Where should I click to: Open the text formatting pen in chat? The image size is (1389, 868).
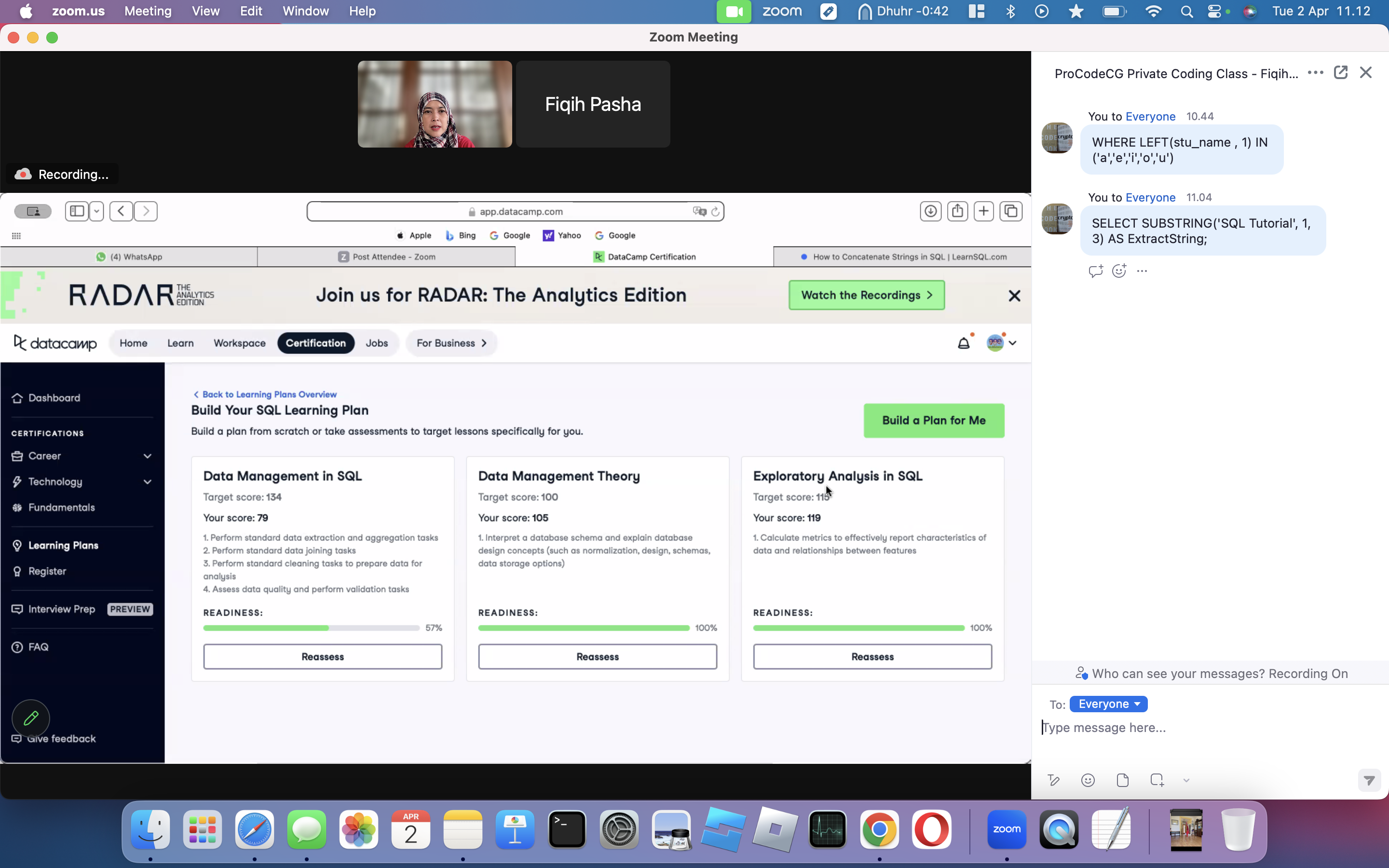pyautogui.click(x=1054, y=780)
